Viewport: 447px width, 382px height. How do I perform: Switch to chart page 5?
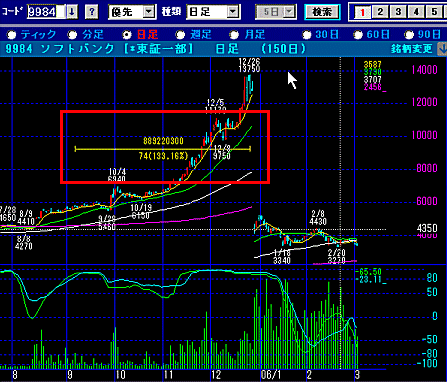click(434, 12)
